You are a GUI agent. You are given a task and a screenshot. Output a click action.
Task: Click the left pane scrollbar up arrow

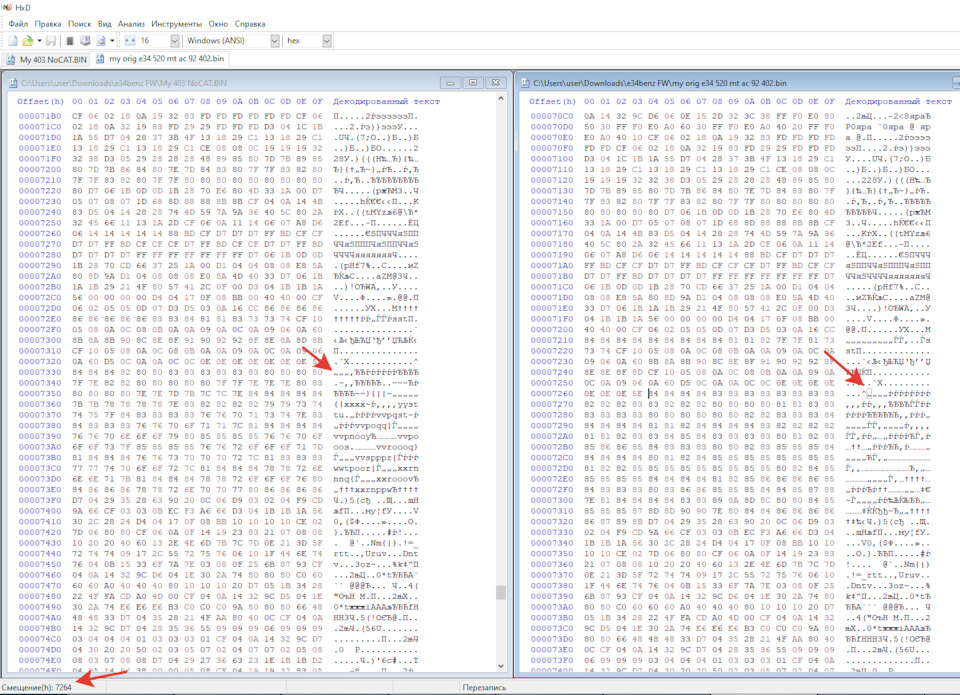click(x=501, y=98)
